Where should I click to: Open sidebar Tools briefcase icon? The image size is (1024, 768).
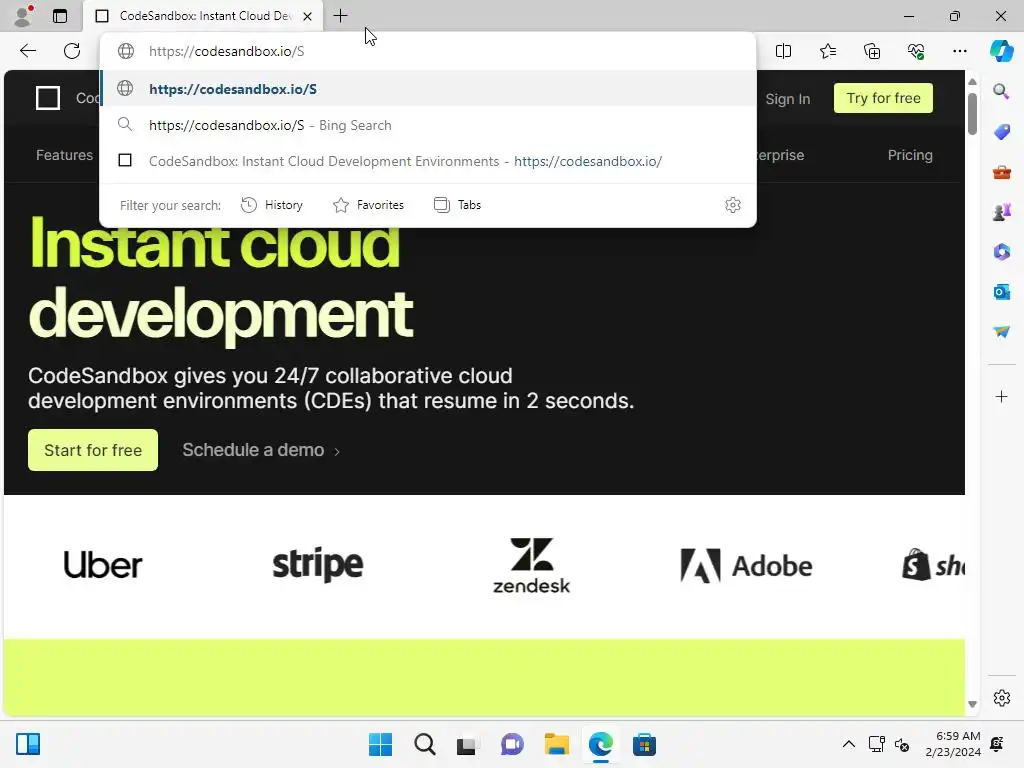(x=1001, y=172)
